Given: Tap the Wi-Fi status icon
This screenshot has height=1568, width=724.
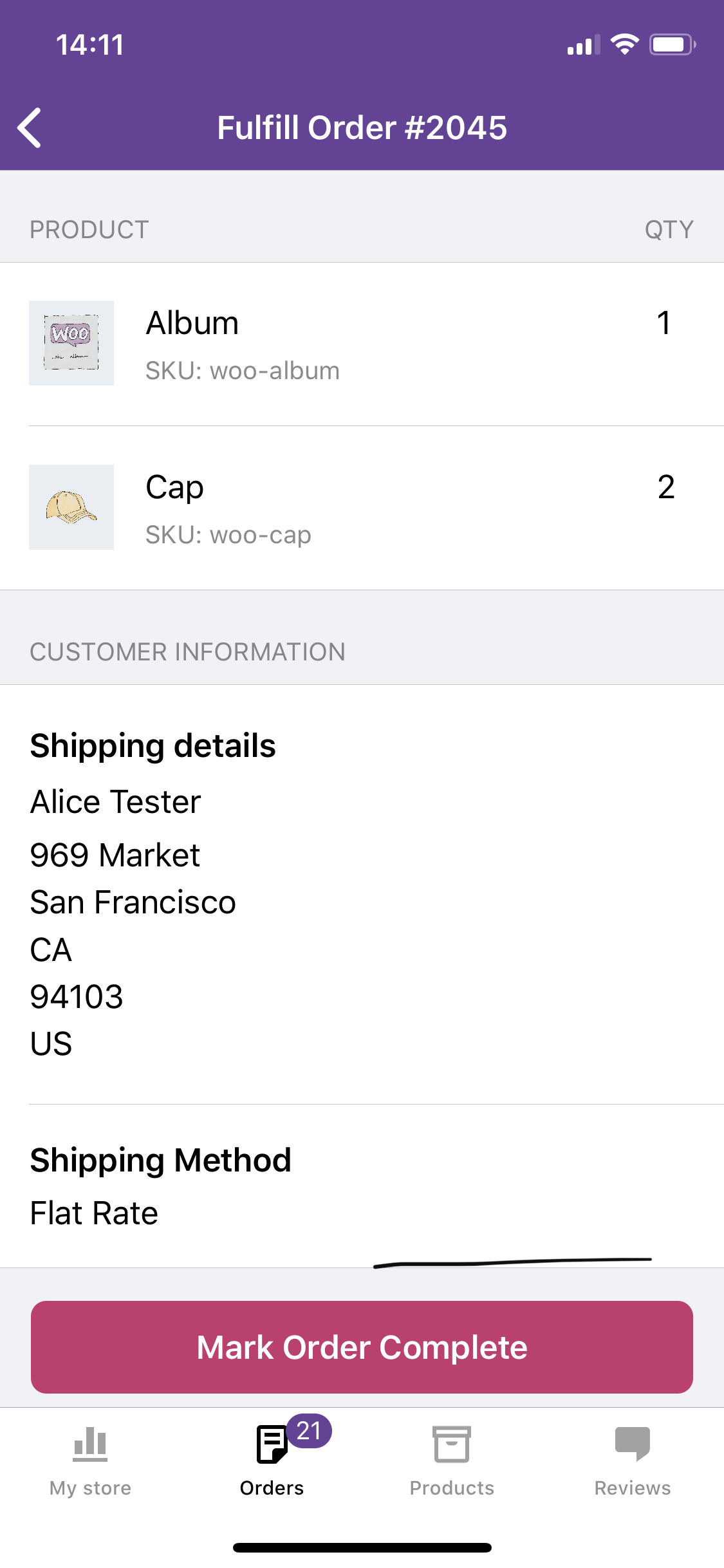Looking at the screenshot, I should tap(624, 44).
